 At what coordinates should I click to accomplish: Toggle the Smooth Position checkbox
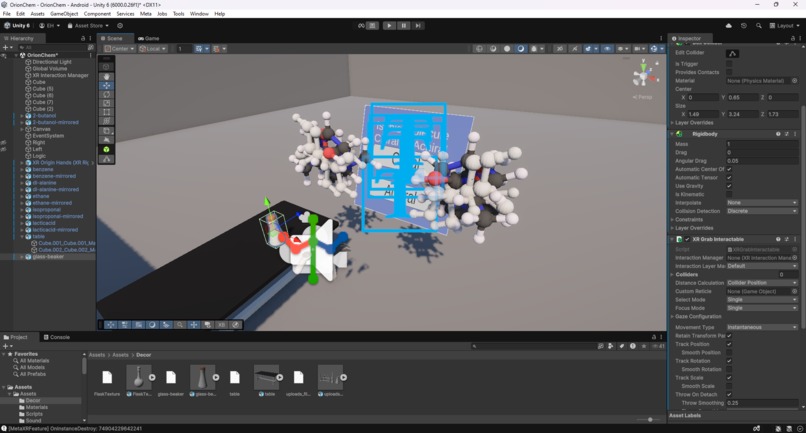(729, 352)
